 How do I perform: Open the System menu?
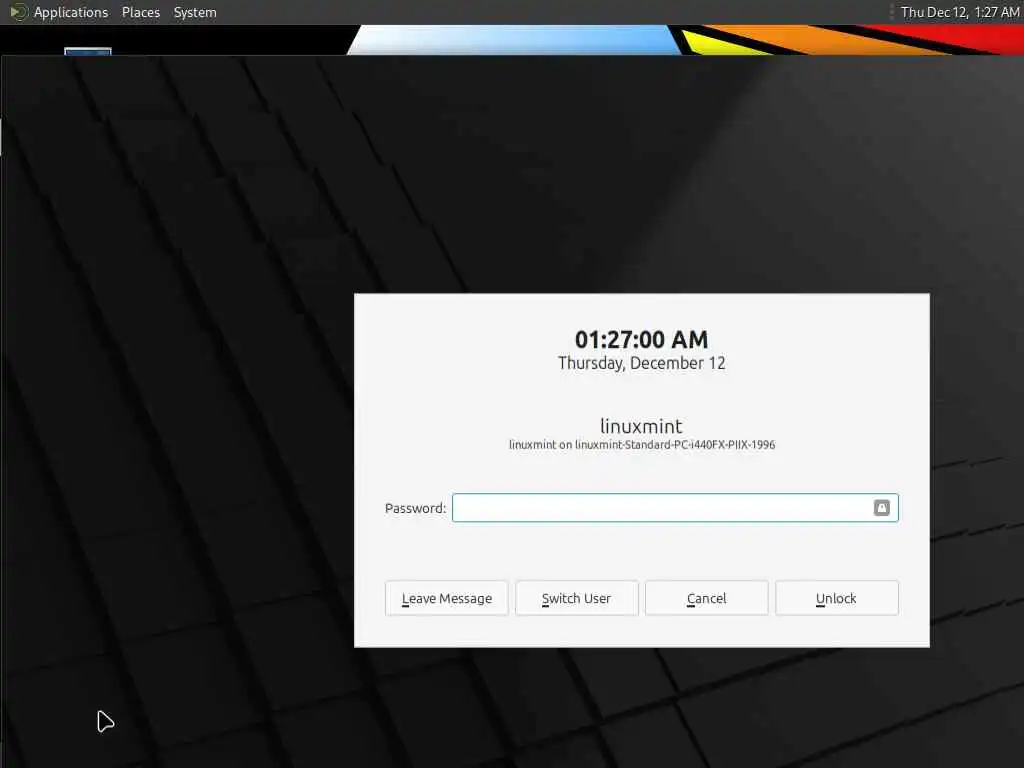[x=195, y=12]
